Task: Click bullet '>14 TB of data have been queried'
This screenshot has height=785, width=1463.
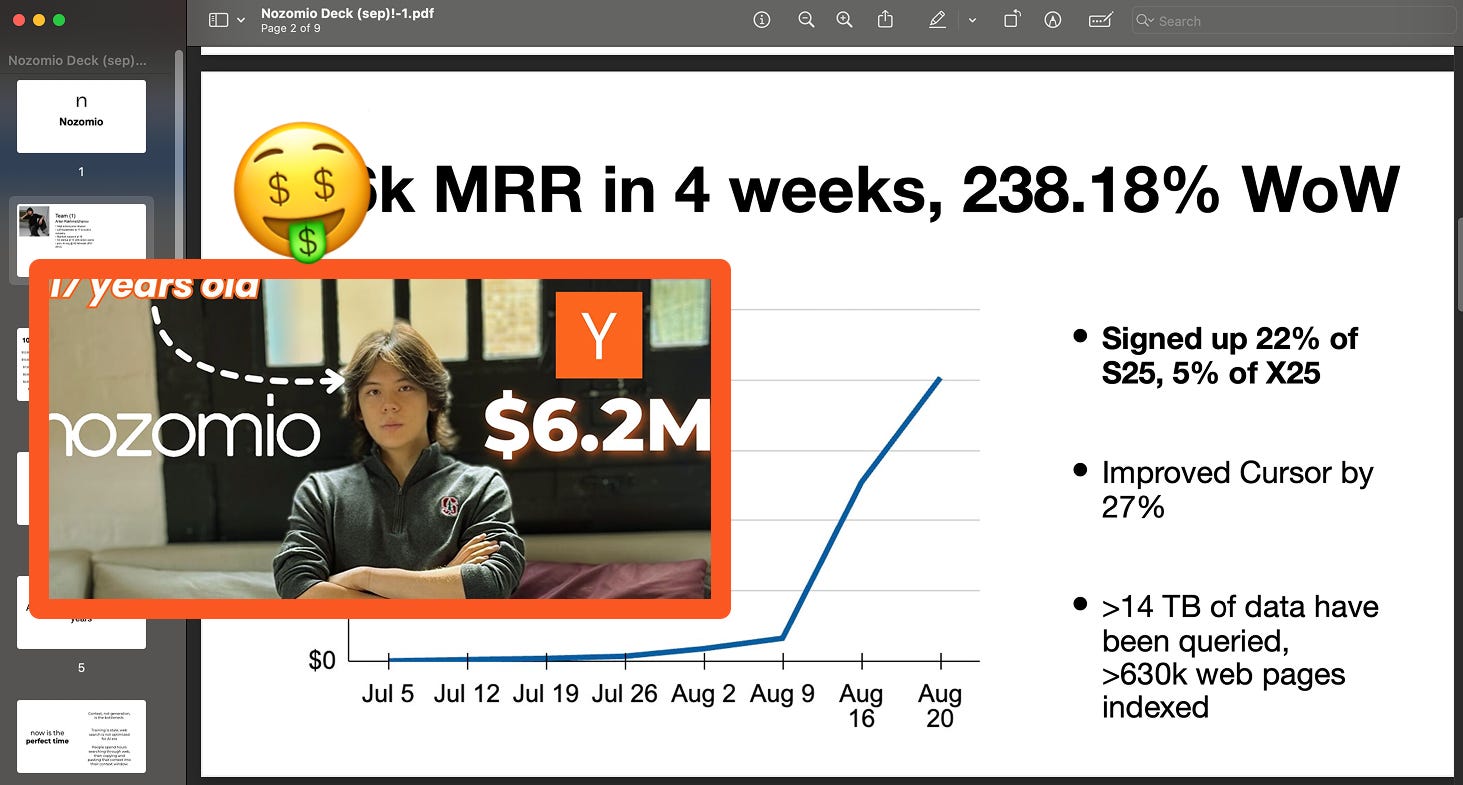Action: (1240, 623)
